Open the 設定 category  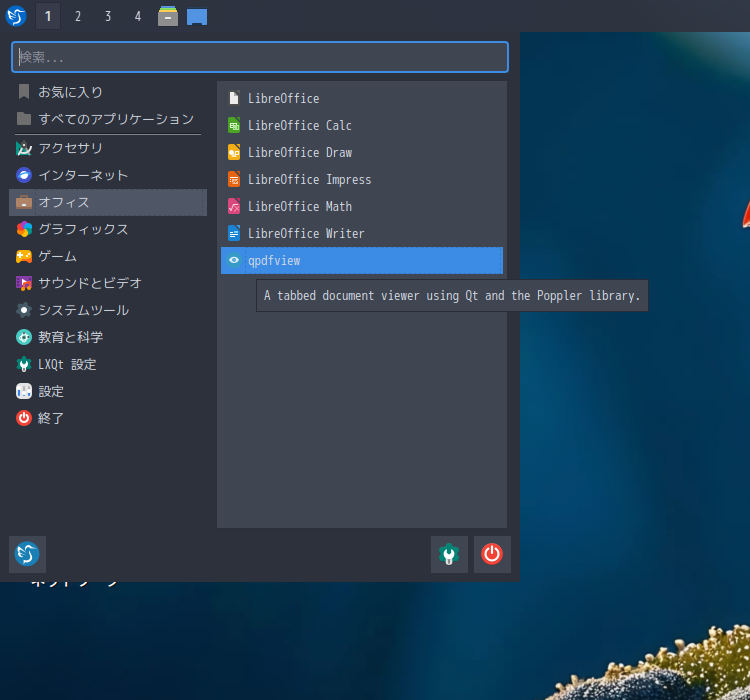click(x=108, y=391)
